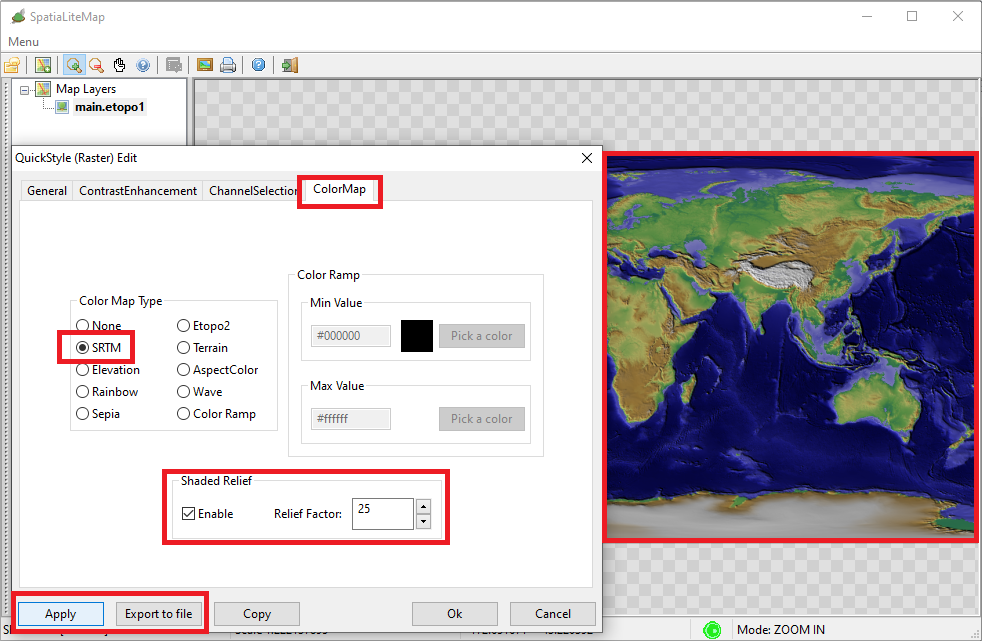This screenshot has width=982, height=641.
Task: Click Max Value Pick a color button
Action: 482,419
